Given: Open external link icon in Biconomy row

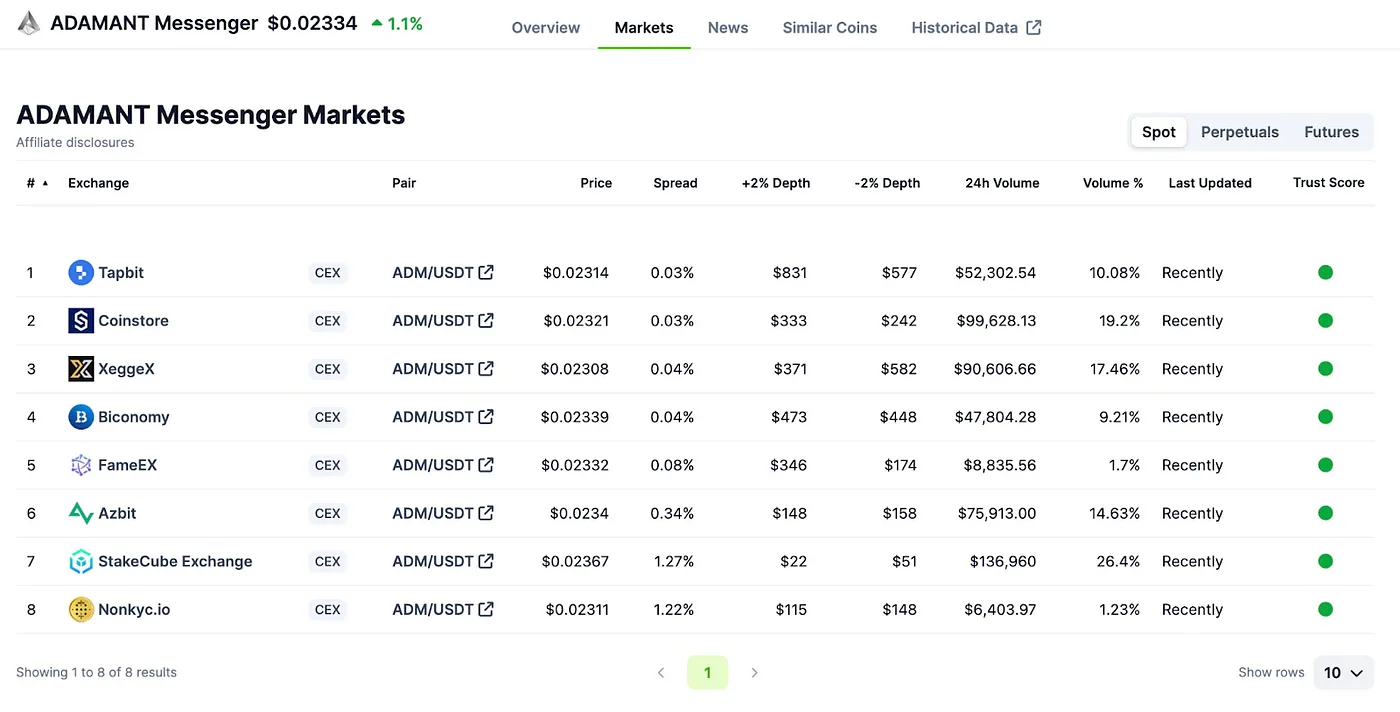Looking at the screenshot, I should (x=486, y=416).
